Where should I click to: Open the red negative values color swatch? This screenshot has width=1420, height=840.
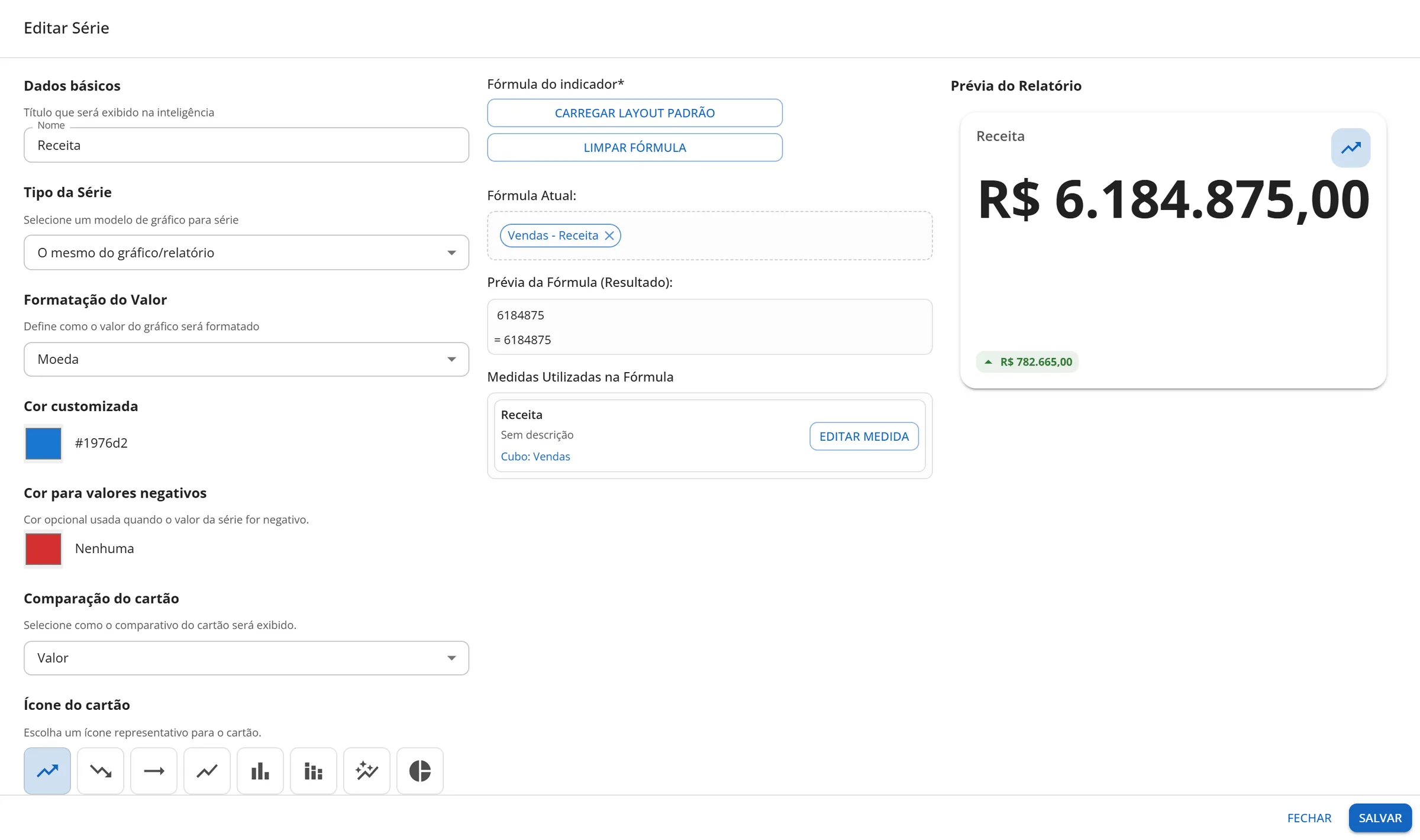43,549
